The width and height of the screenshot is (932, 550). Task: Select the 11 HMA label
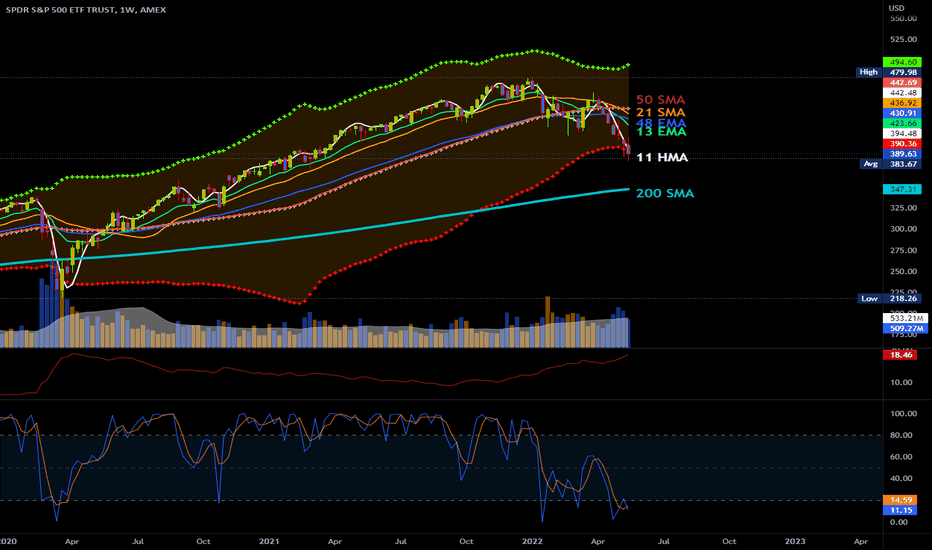pyautogui.click(x=662, y=158)
